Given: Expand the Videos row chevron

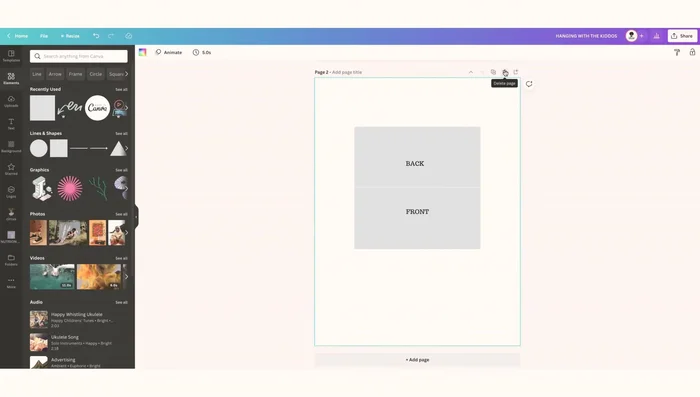Looking at the screenshot, I should [x=126, y=276].
